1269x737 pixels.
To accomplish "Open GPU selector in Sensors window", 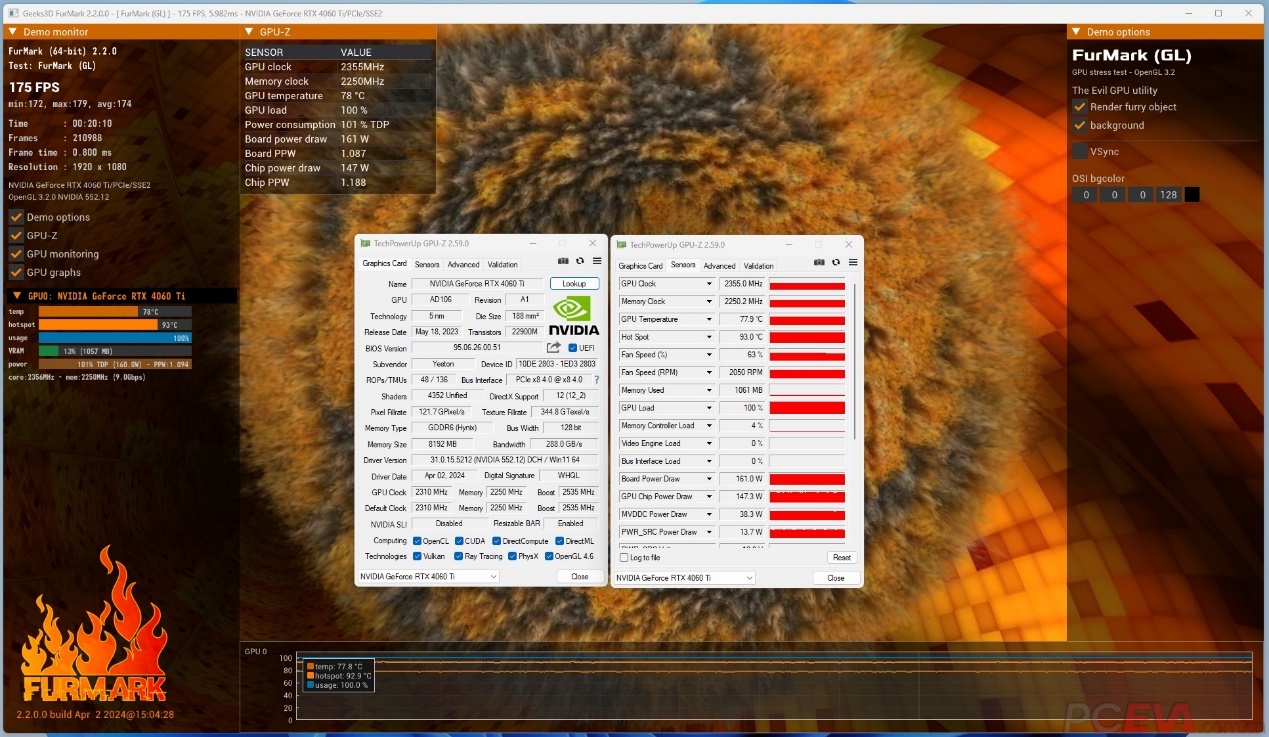I will (684, 578).
